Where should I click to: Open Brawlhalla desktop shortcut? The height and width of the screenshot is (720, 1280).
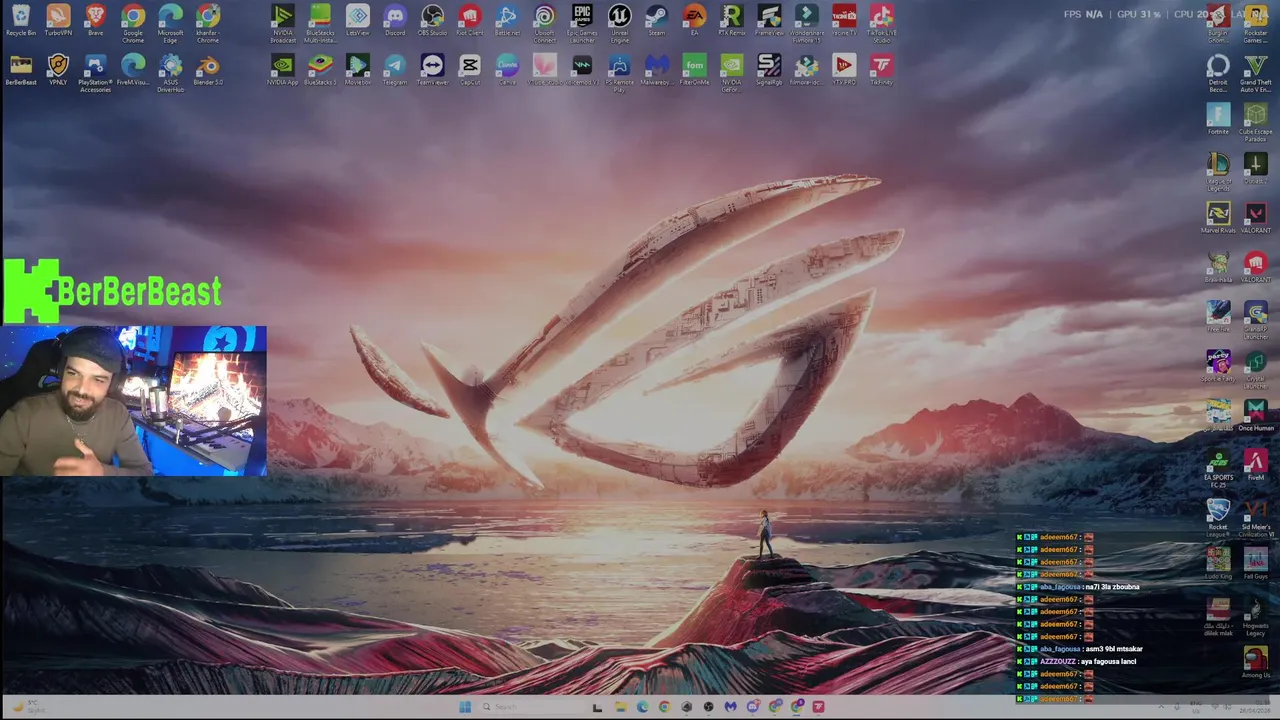[1218, 266]
